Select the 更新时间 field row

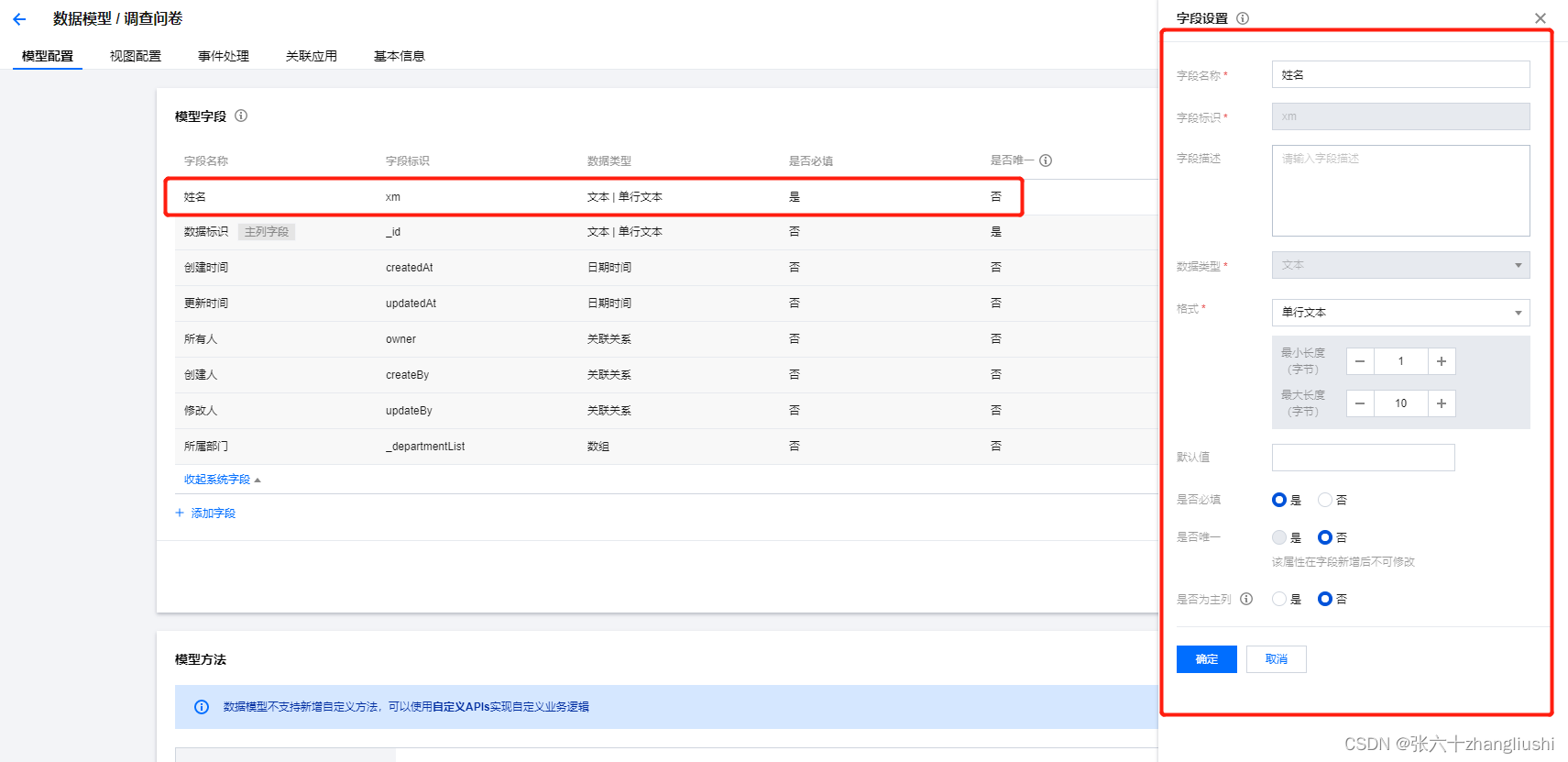point(666,304)
